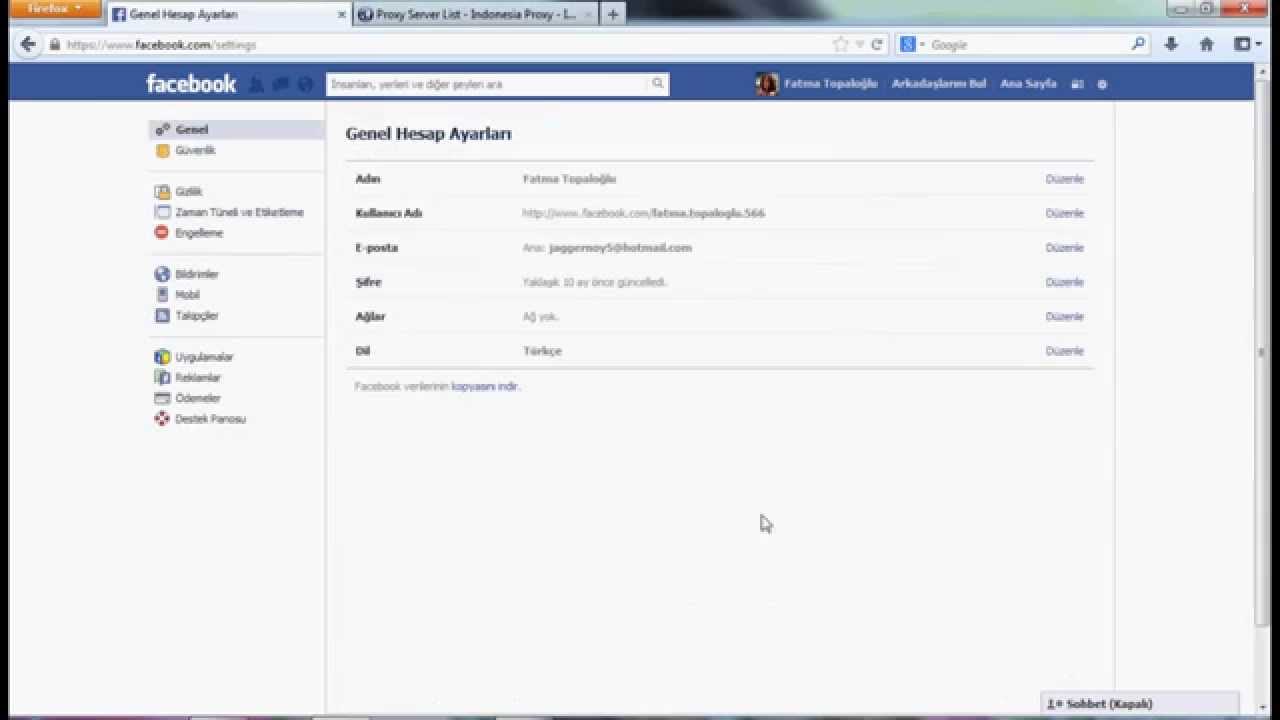
Task: Click the address bar URL field
Action: pyautogui.click(x=440, y=45)
